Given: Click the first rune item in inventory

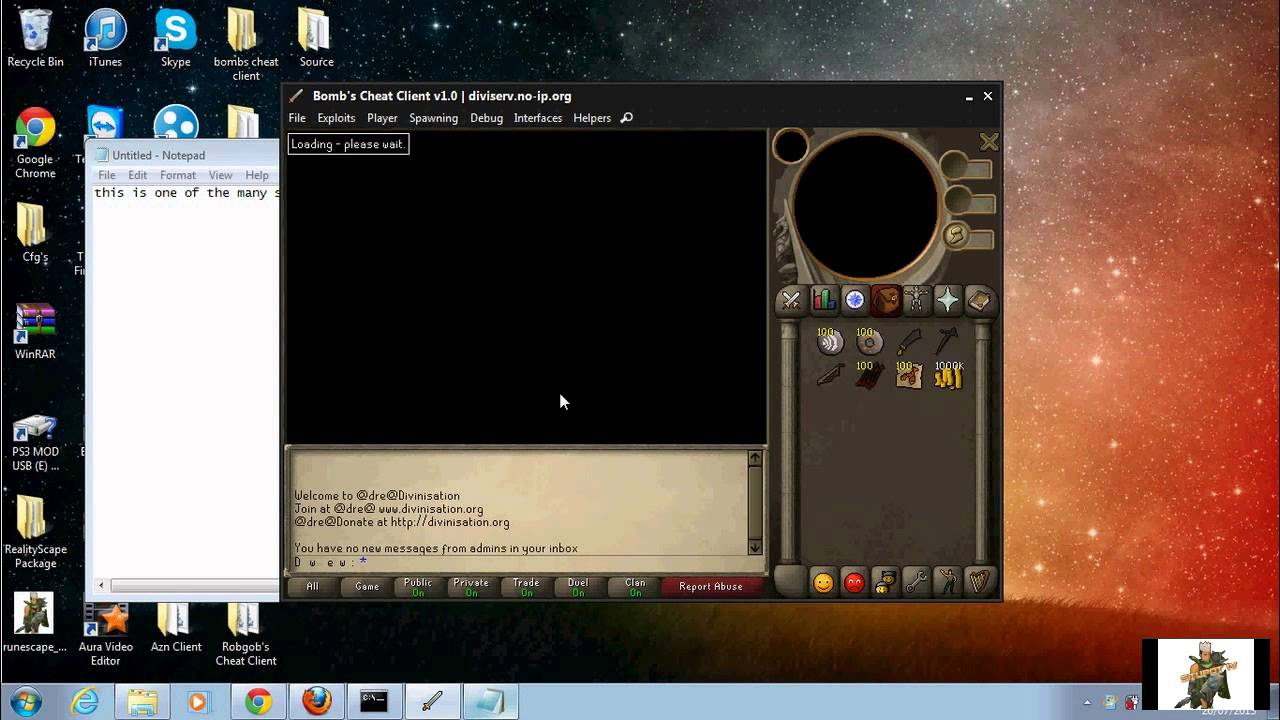Looking at the screenshot, I should 829,341.
